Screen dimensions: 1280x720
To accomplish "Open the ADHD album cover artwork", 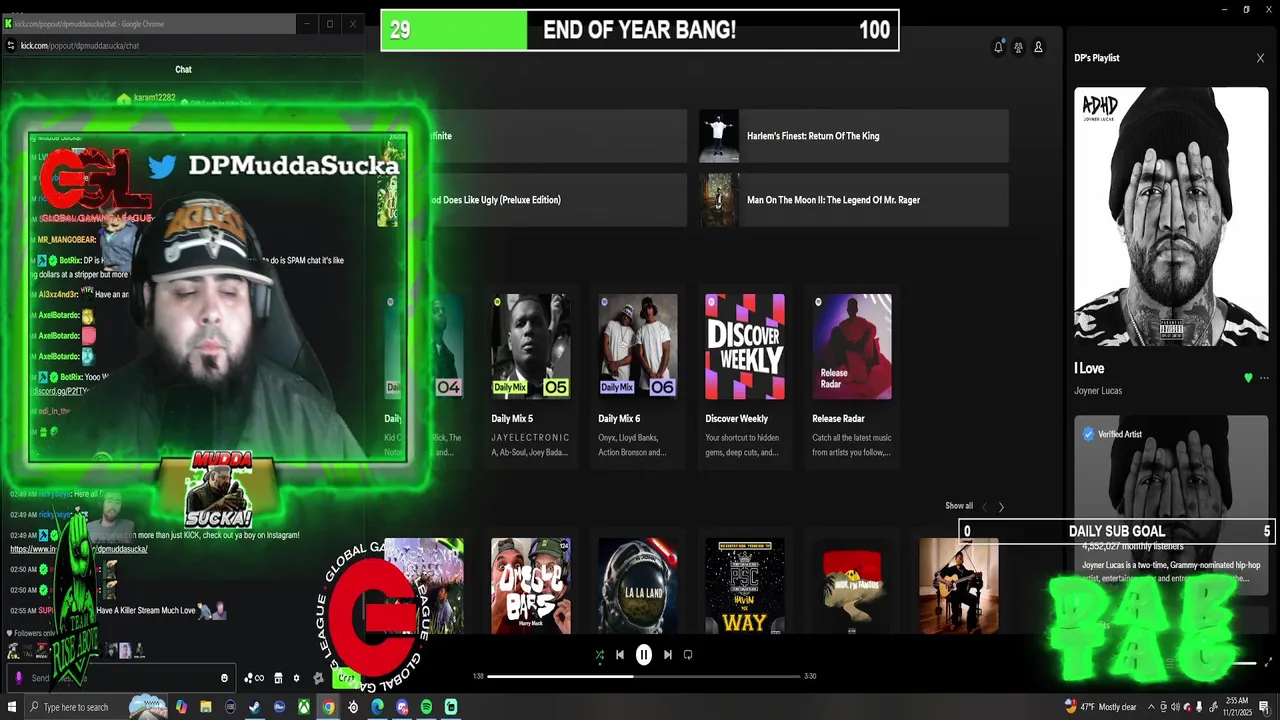I will [1171, 217].
